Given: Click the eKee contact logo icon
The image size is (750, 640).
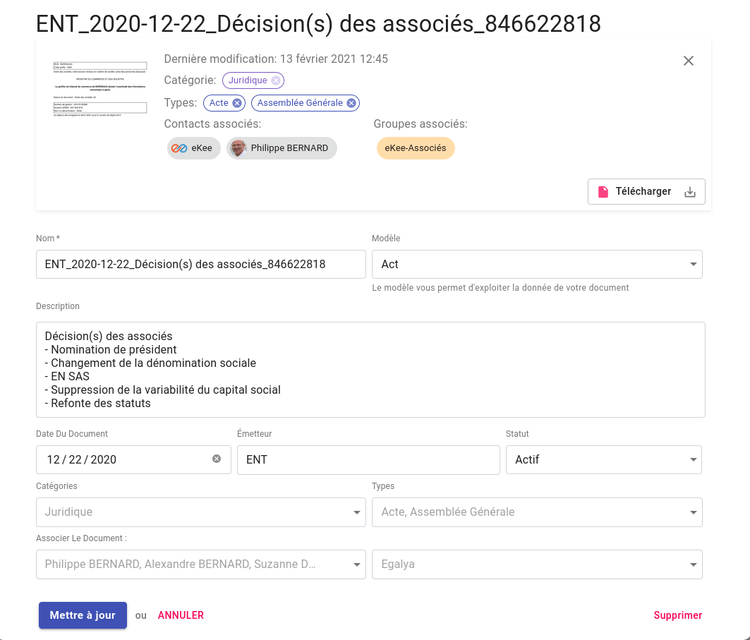Looking at the screenshot, I should coord(179,148).
